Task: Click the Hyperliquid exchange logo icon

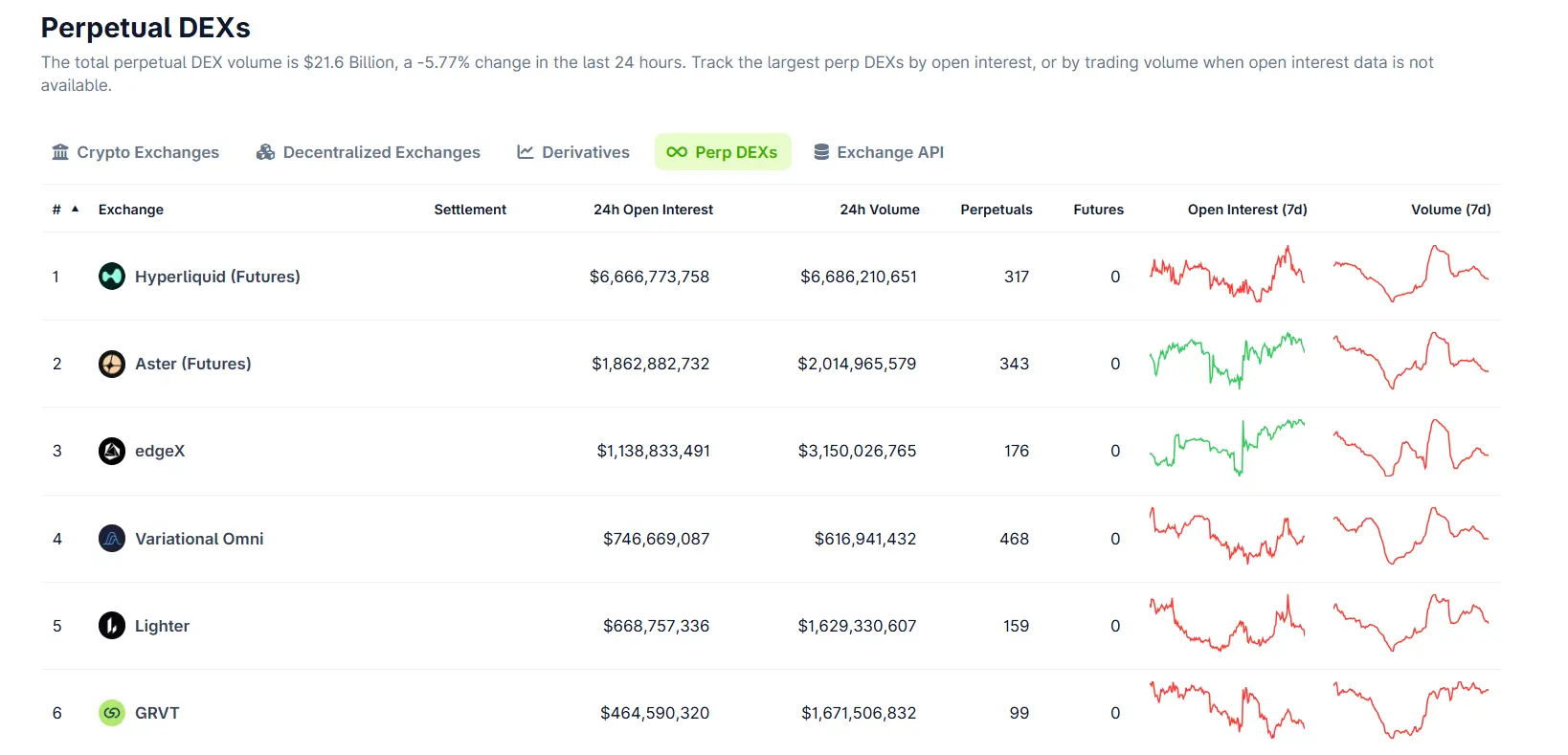Action: [112, 277]
